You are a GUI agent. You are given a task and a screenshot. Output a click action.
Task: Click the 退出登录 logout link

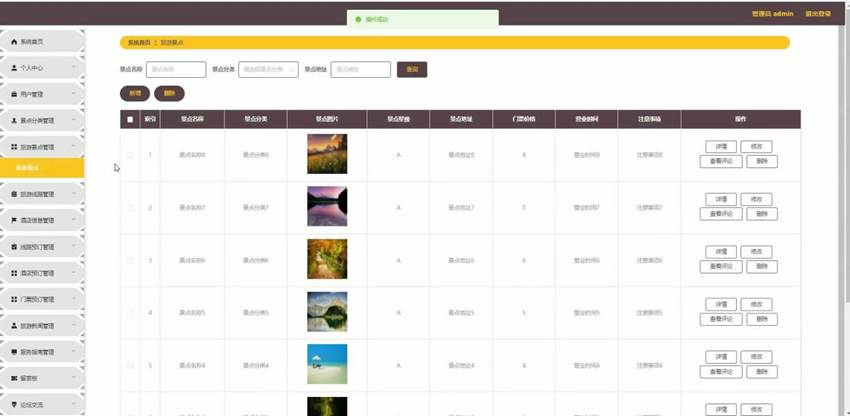[817, 14]
